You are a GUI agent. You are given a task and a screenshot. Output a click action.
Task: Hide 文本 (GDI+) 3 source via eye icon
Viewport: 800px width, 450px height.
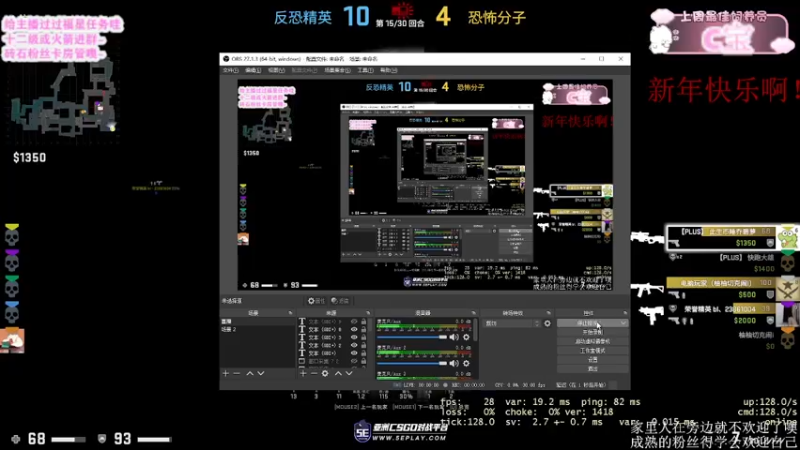(354, 337)
